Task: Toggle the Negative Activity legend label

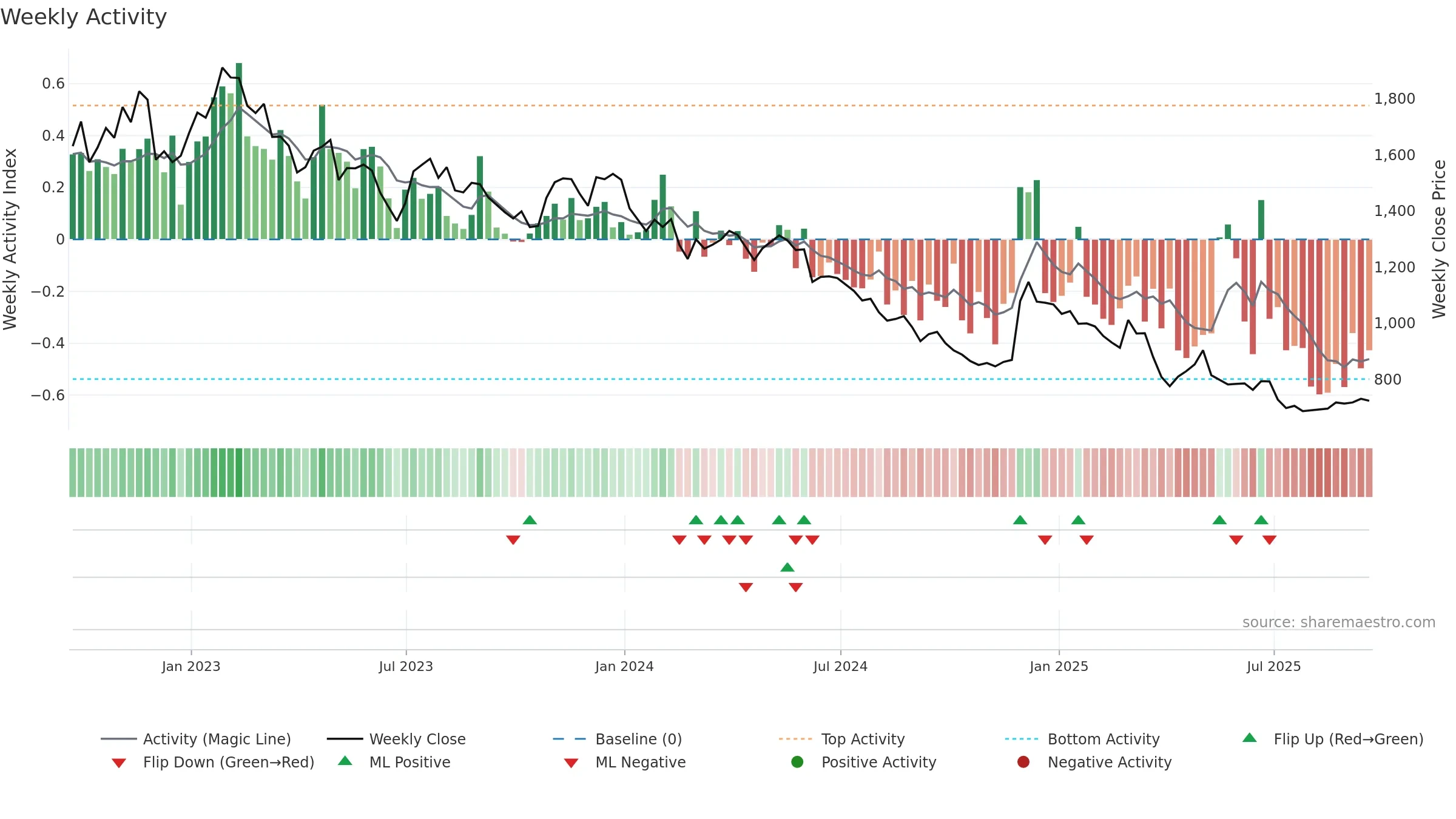Action: pyautogui.click(x=1110, y=762)
